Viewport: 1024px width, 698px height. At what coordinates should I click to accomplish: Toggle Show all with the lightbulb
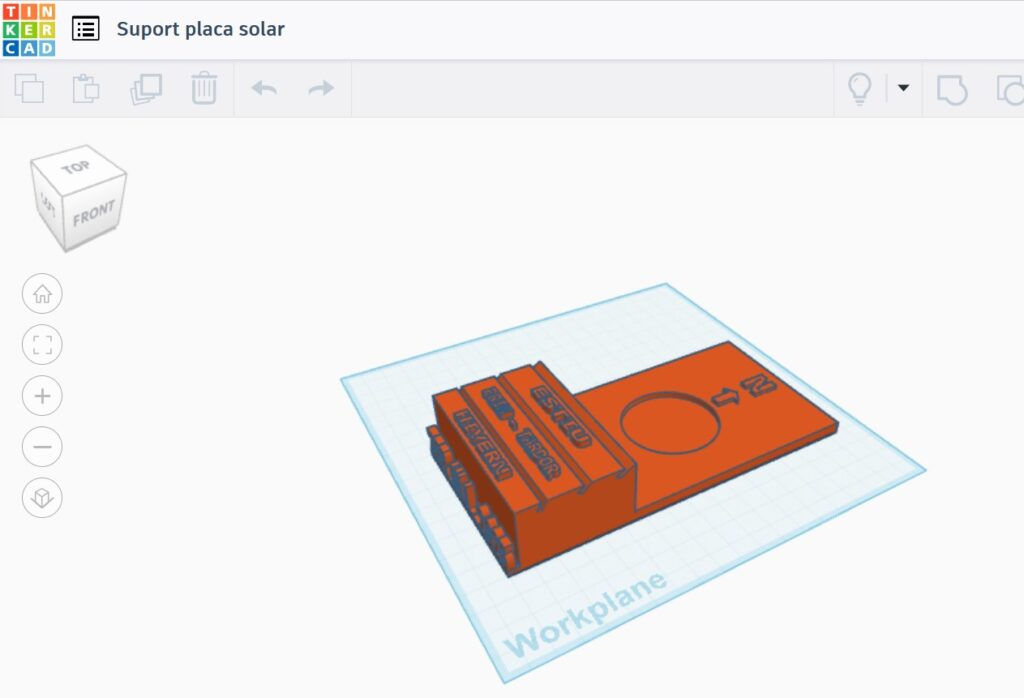(x=859, y=89)
